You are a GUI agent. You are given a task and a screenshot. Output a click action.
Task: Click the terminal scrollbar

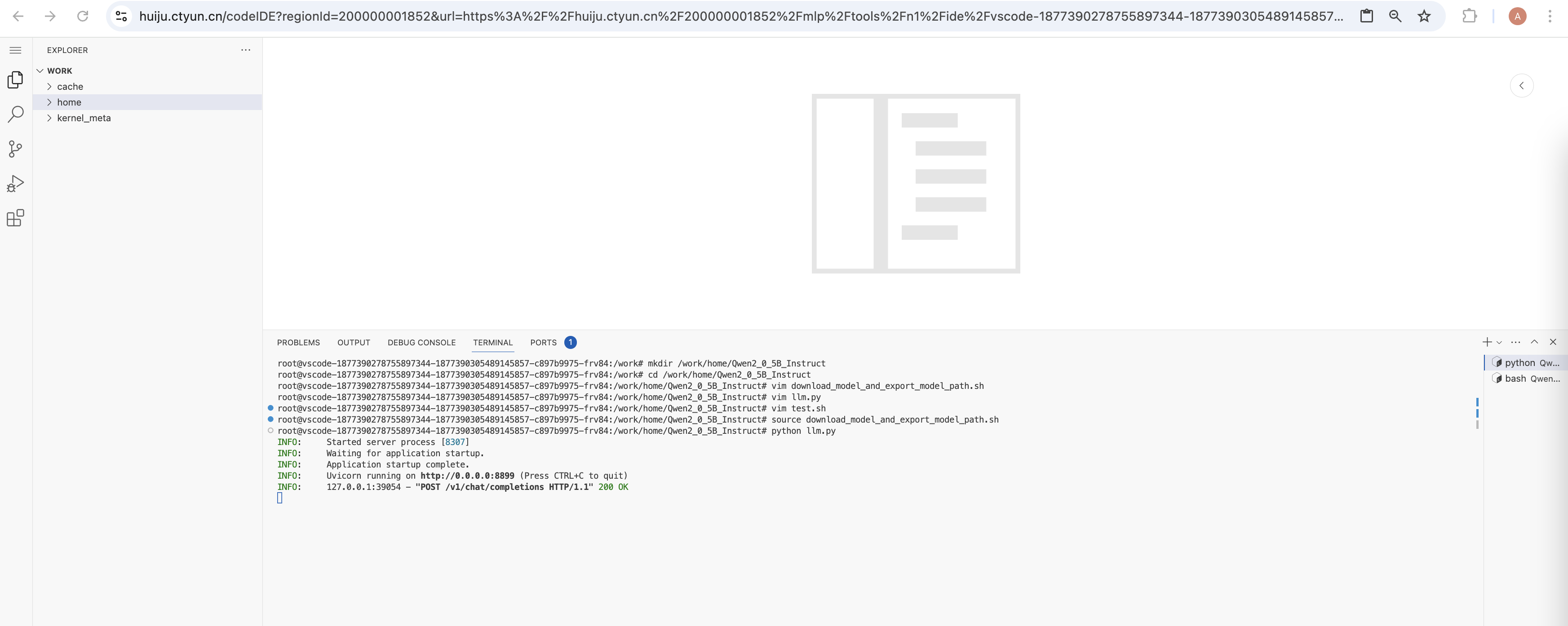(x=1477, y=414)
